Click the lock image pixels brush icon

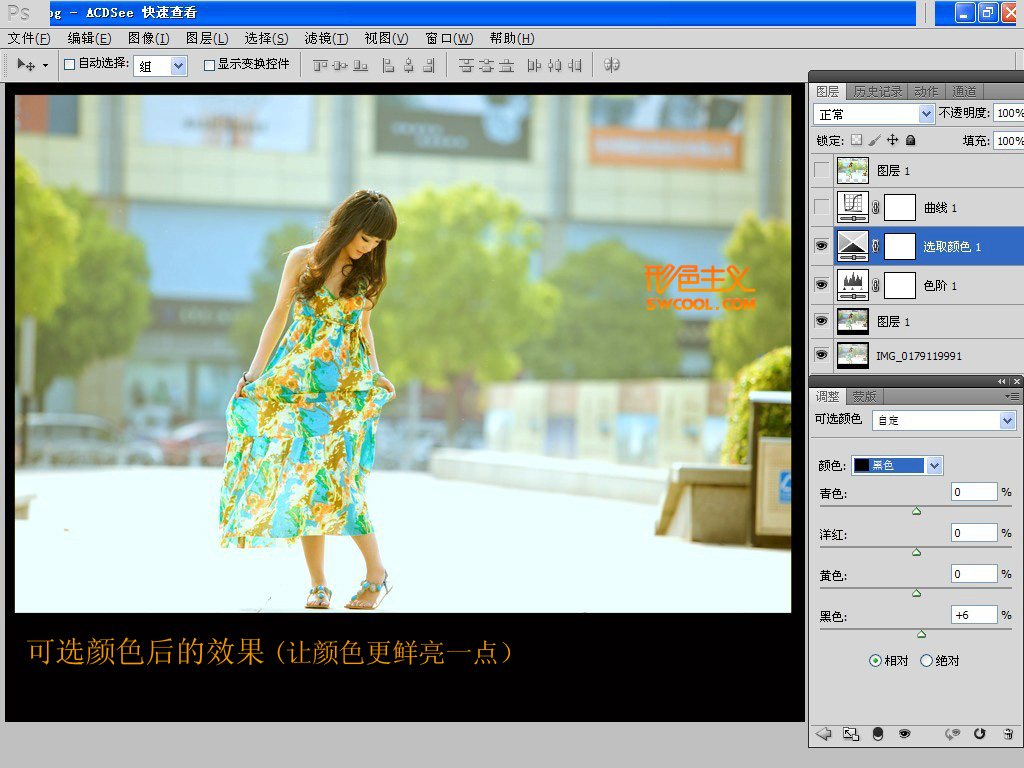875,141
